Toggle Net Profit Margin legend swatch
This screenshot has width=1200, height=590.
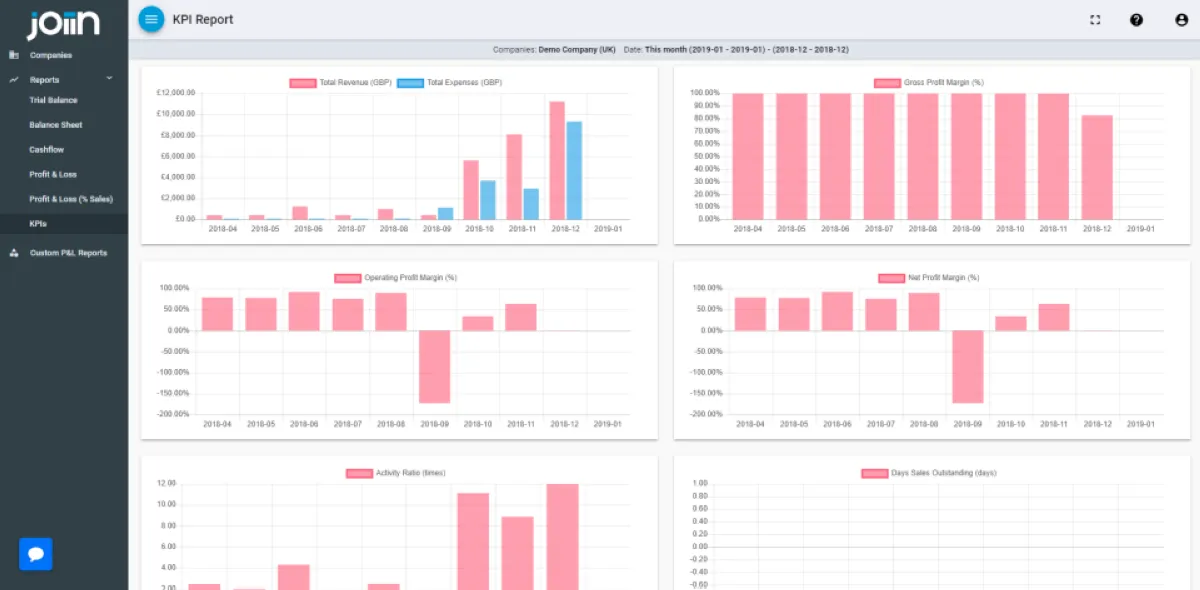pyautogui.click(x=891, y=278)
